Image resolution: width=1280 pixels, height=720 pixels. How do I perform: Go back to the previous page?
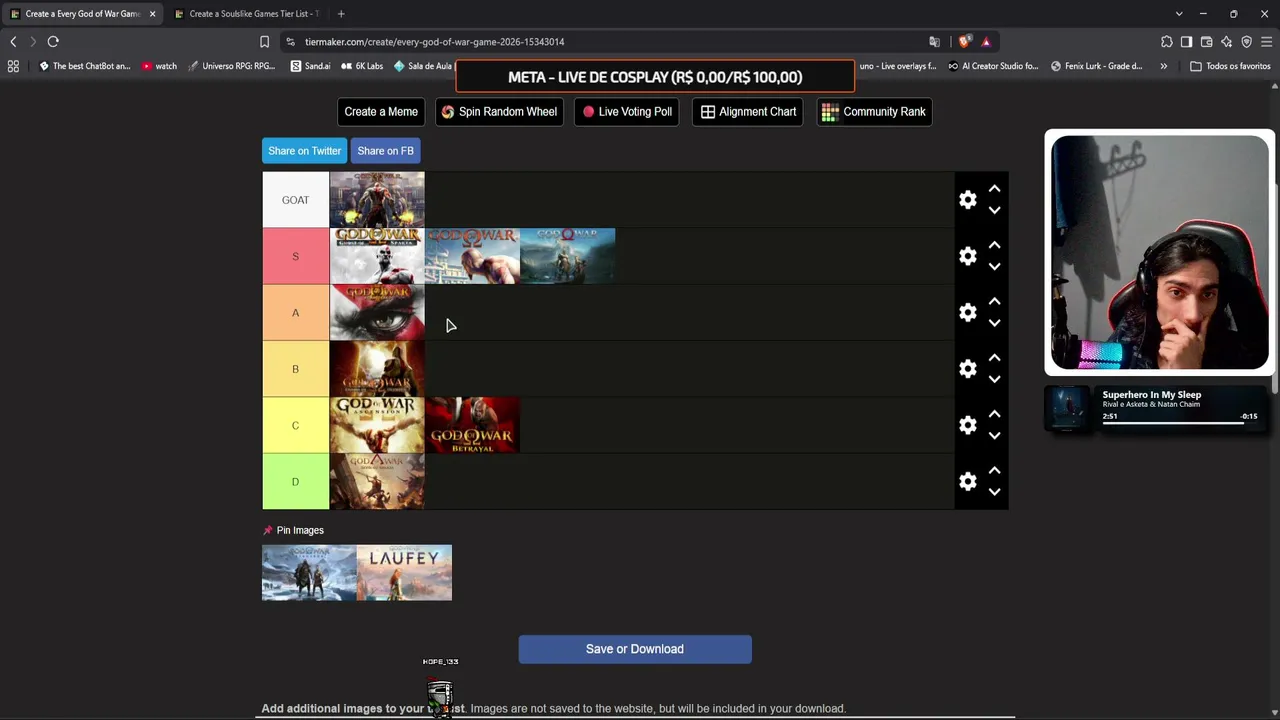[x=13, y=42]
